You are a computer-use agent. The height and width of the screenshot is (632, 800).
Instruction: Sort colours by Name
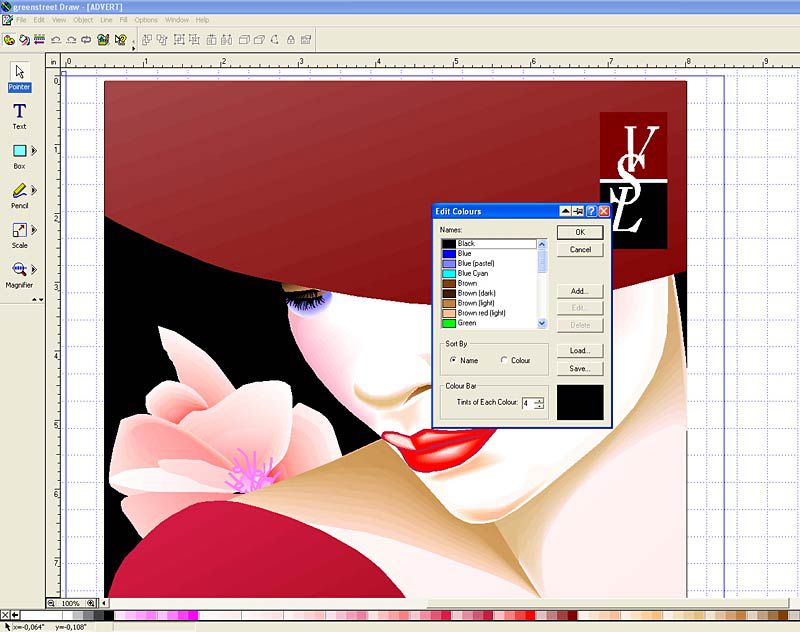coord(453,360)
